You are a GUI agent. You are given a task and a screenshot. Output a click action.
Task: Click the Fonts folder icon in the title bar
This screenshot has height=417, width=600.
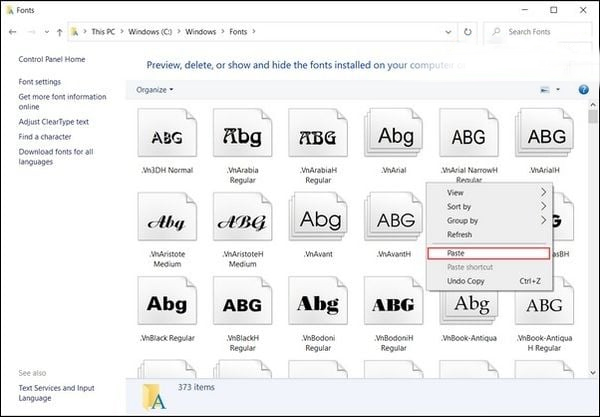10,10
